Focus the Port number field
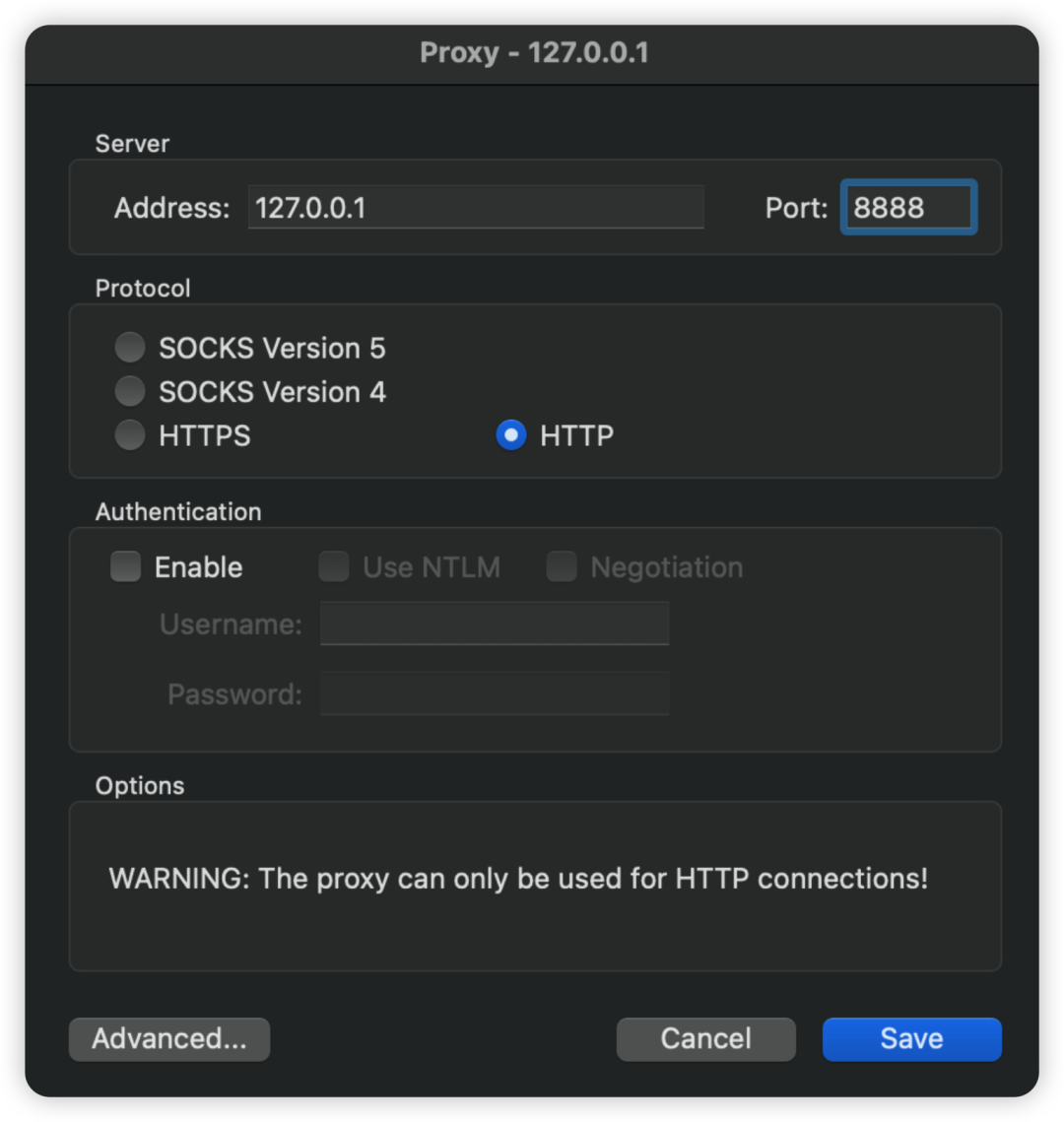This screenshot has width=1064, height=1122. [907, 208]
